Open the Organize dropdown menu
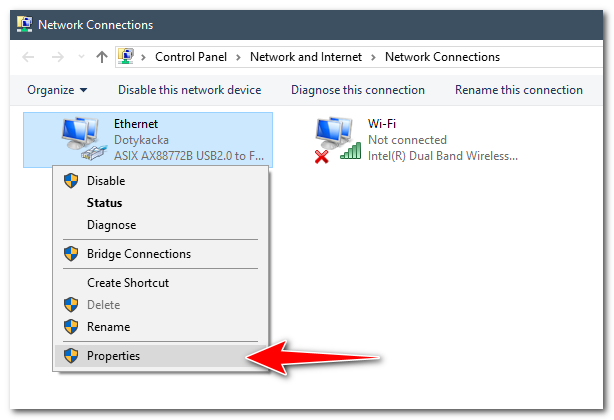The height and width of the screenshot is (420, 614). (x=57, y=90)
